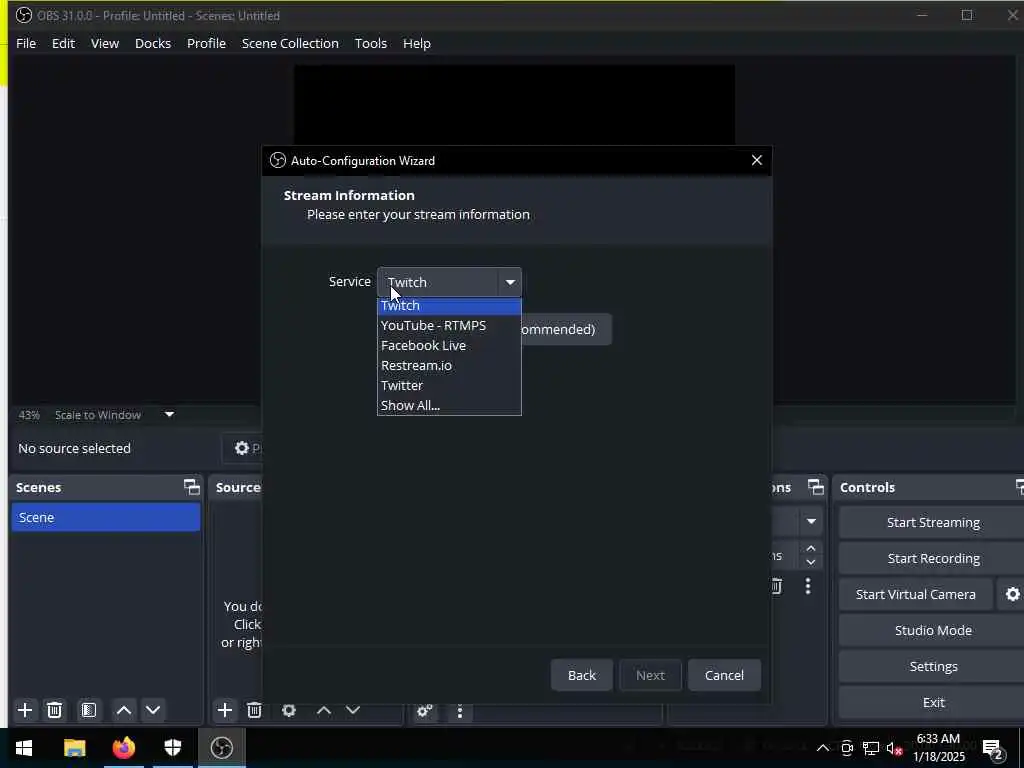Image resolution: width=1024 pixels, height=768 pixels.
Task: Launch Firefox from the taskbar
Action: point(123,748)
